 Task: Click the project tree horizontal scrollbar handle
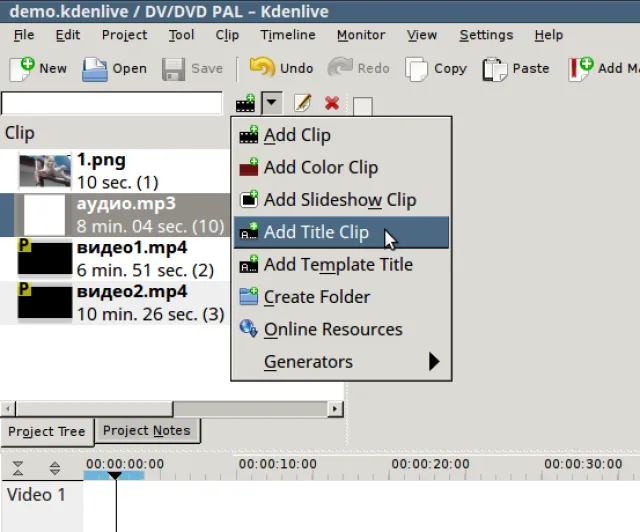94,409
